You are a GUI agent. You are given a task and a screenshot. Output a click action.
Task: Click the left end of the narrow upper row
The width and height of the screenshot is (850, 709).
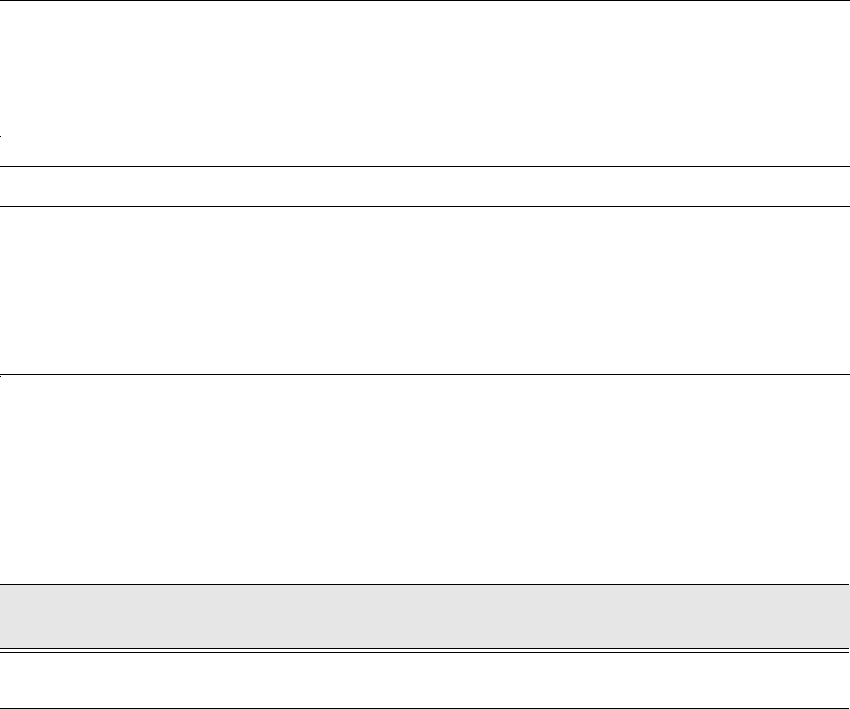tap(12, 186)
